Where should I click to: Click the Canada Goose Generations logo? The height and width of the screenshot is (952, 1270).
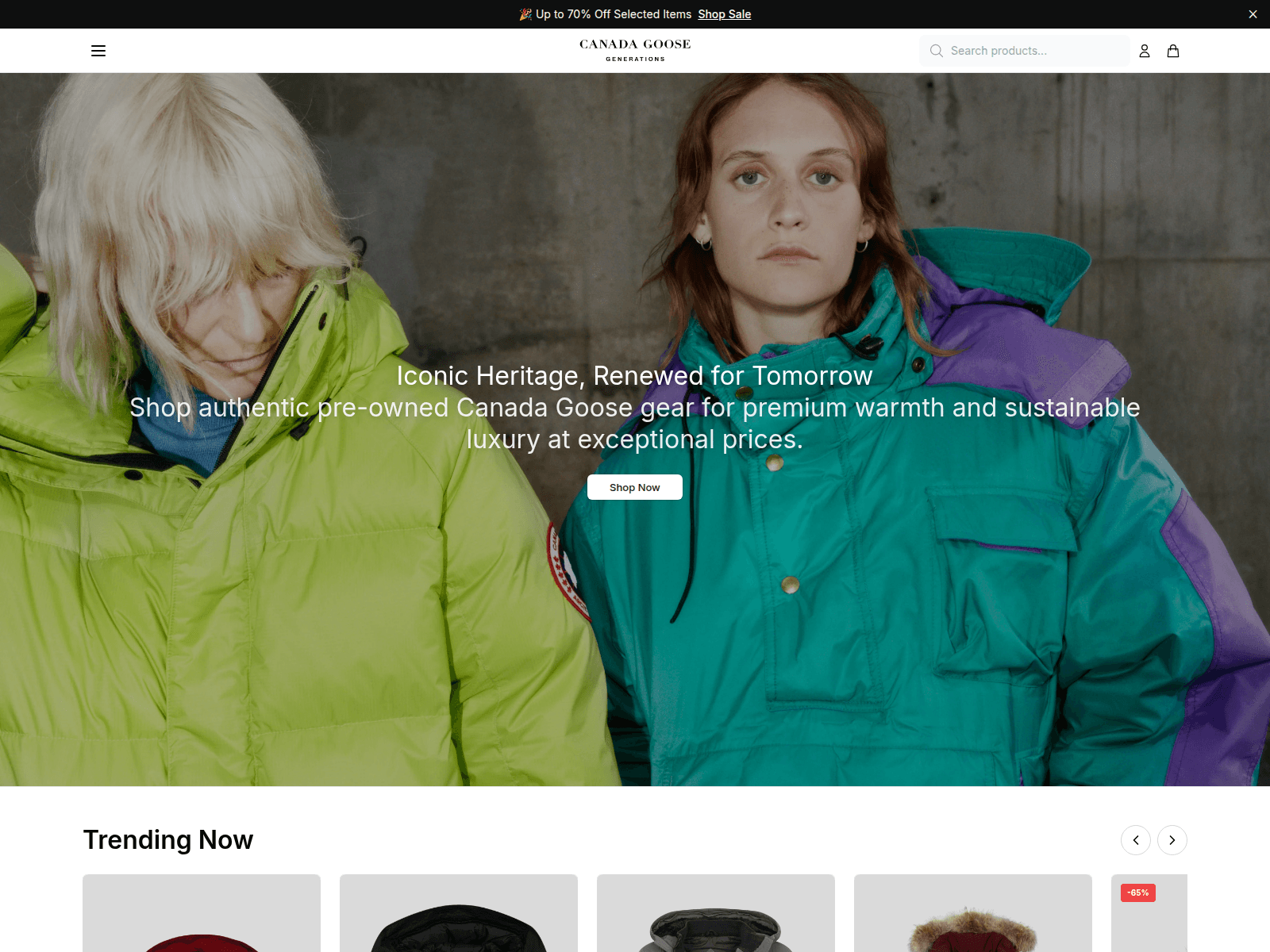(x=635, y=50)
